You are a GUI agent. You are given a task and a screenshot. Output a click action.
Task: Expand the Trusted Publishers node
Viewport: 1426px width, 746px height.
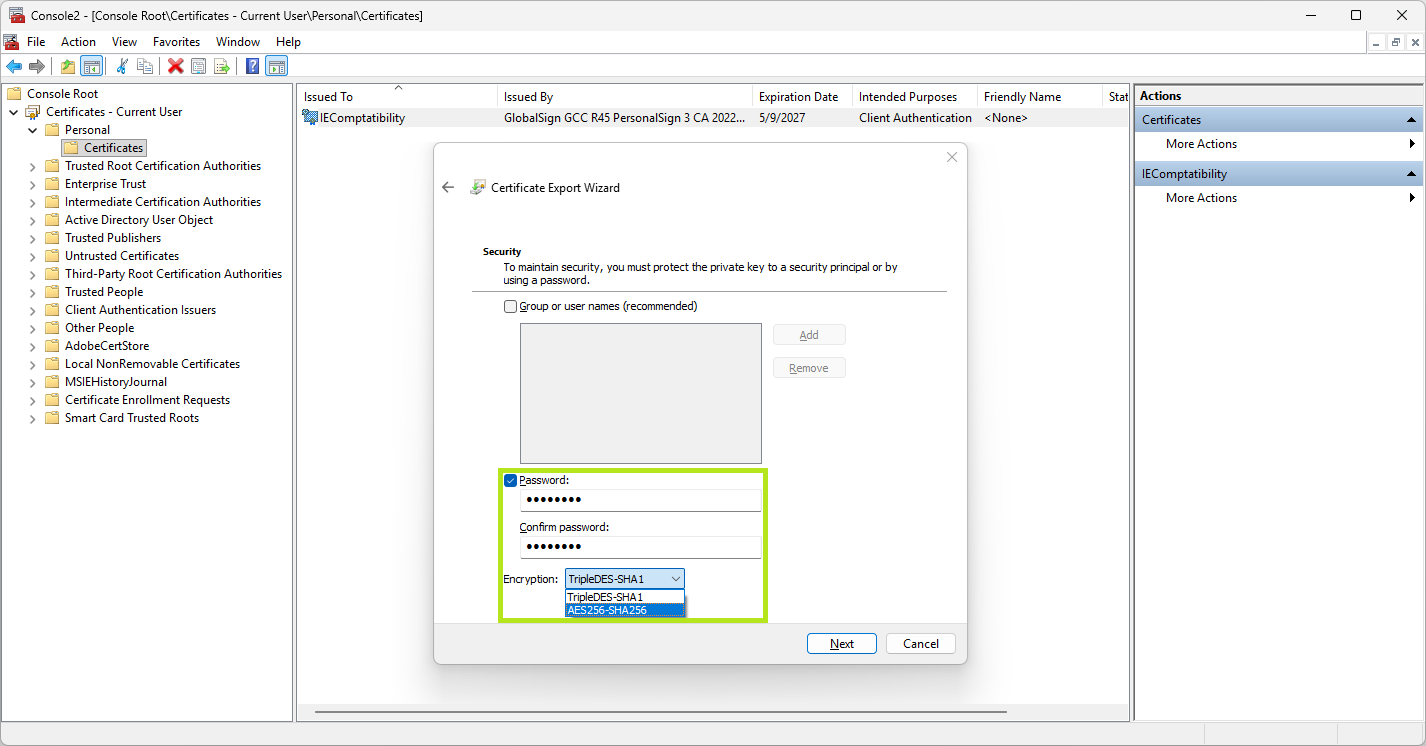coord(32,238)
